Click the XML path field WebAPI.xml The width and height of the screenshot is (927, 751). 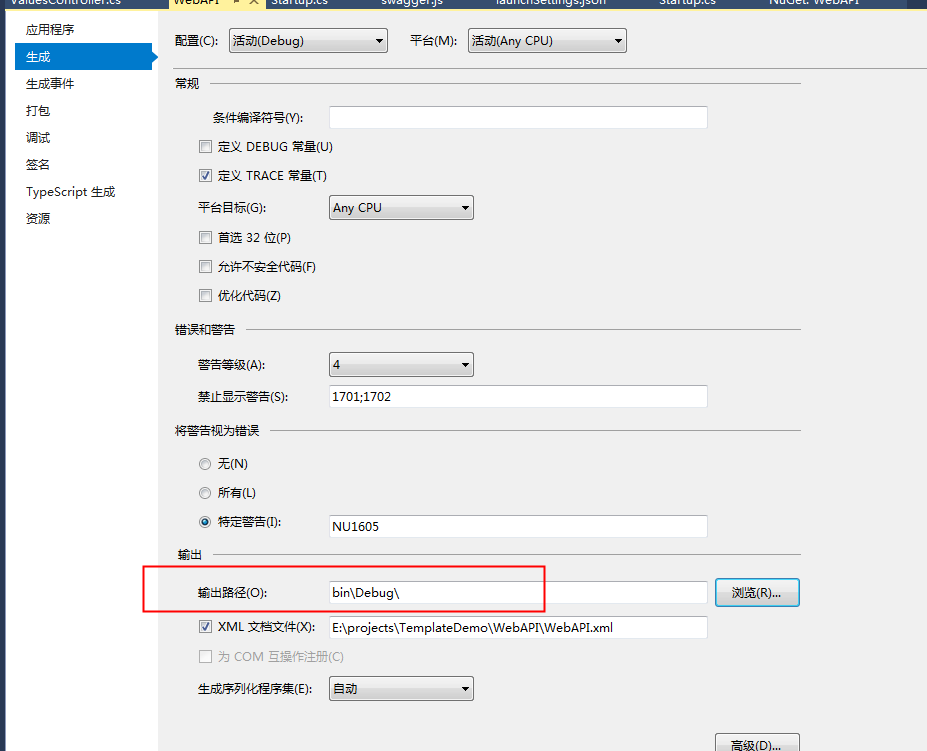(x=518, y=627)
